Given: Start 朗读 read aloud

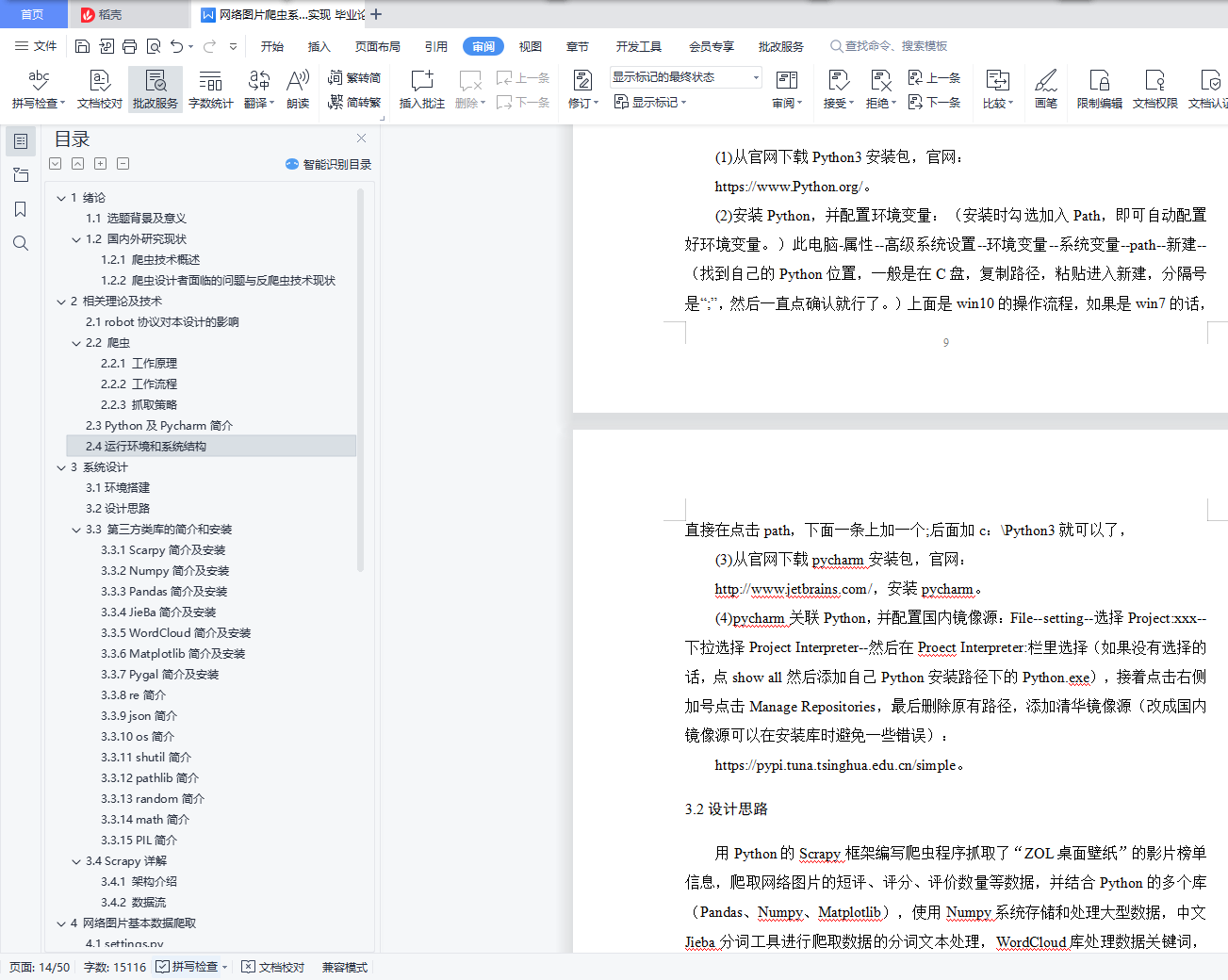Looking at the screenshot, I should pyautogui.click(x=298, y=89).
